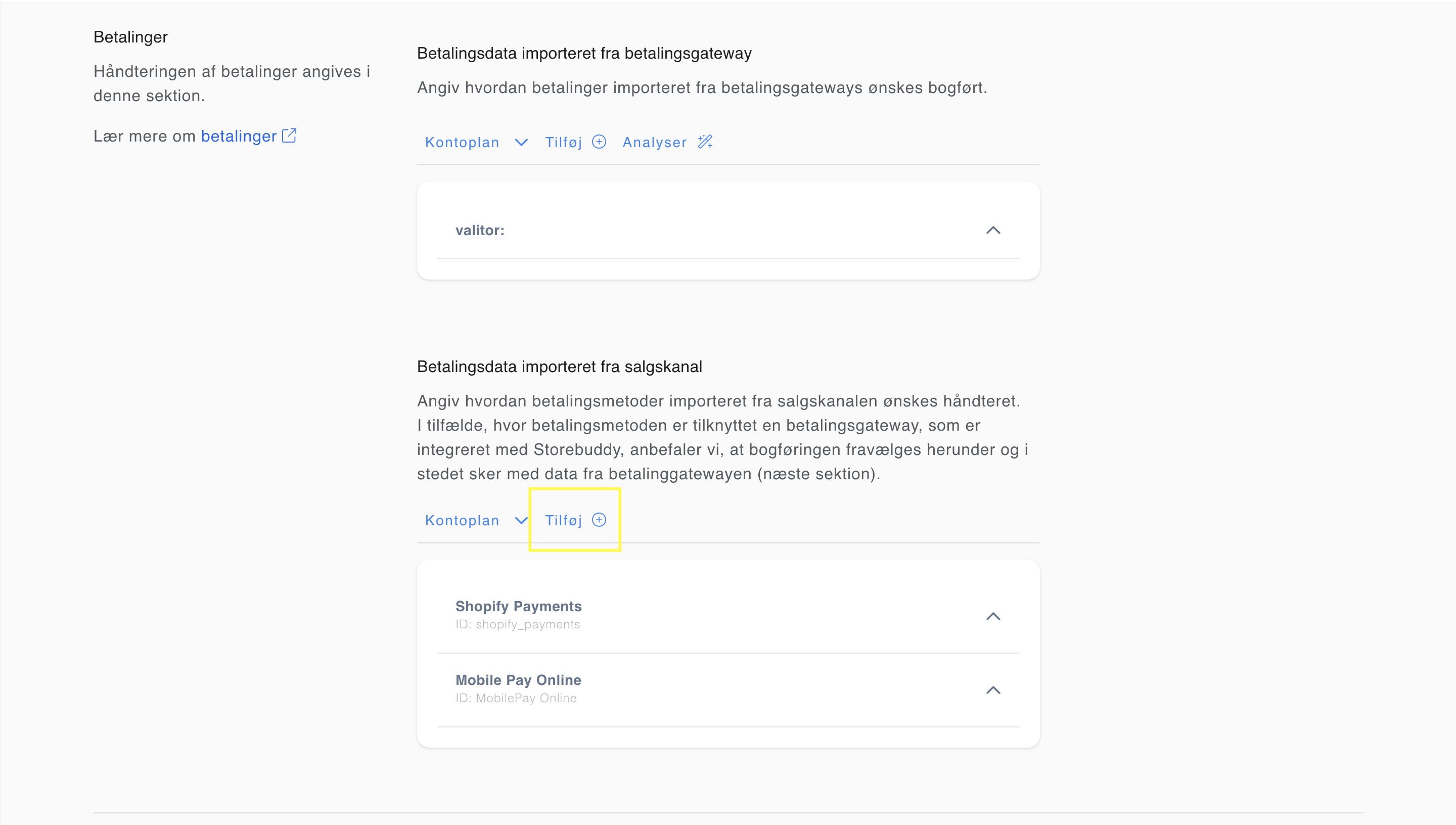Select the Shopify Payments title text
This screenshot has width=1456, height=825.
[518, 606]
